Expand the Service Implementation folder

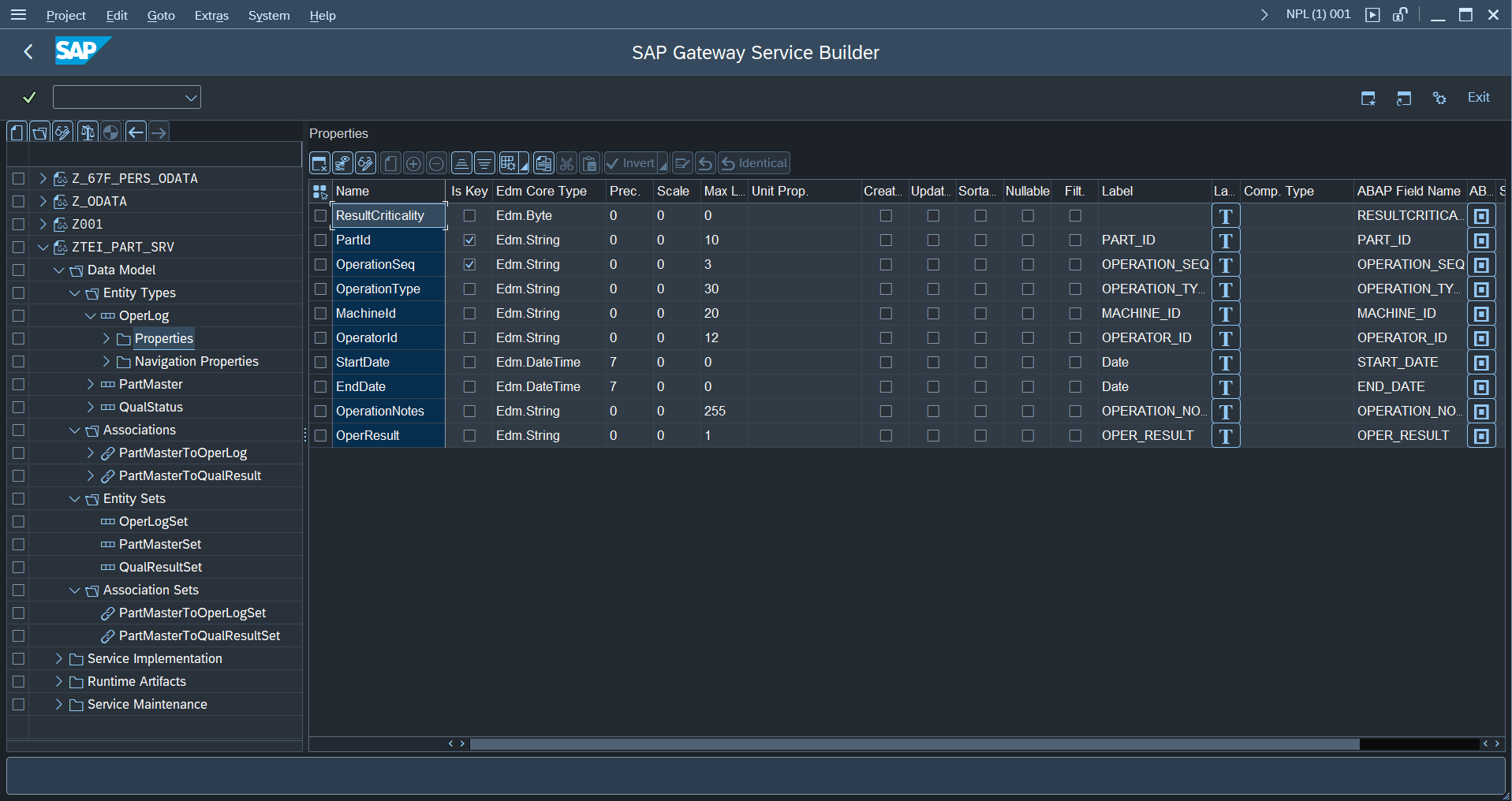point(59,658)
